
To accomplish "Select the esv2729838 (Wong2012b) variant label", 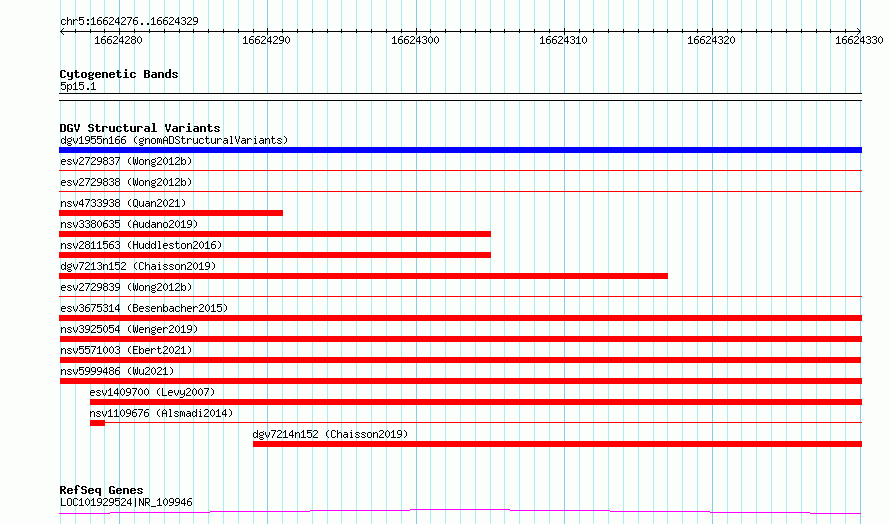I will (126, 182).
